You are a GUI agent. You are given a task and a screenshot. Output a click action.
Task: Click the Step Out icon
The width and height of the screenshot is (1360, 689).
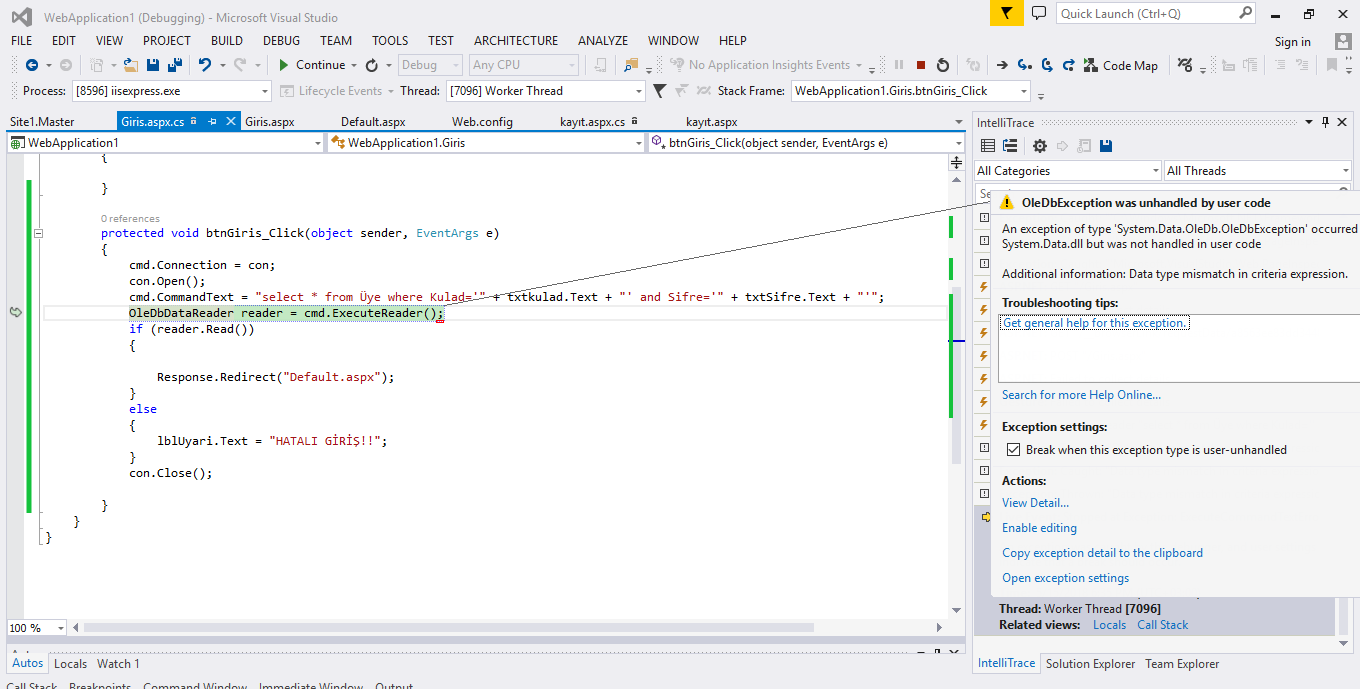coord(1068,65)
